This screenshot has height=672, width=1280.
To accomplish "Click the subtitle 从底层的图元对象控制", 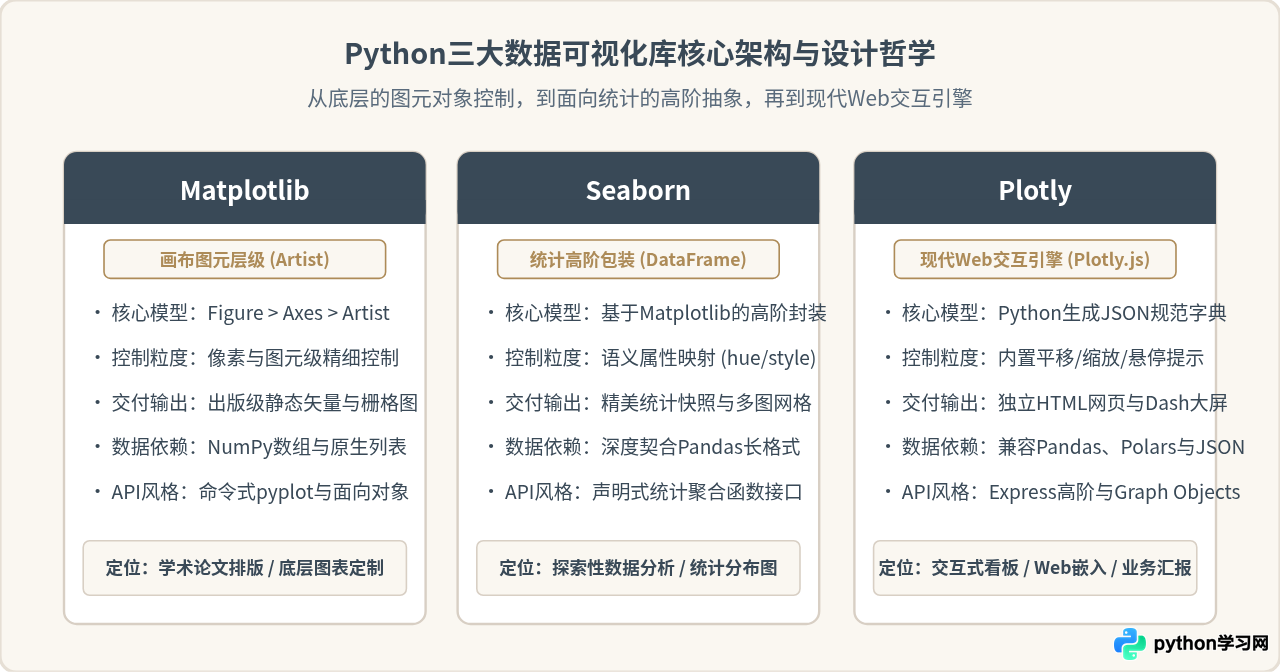I will [x=640, y=99].
